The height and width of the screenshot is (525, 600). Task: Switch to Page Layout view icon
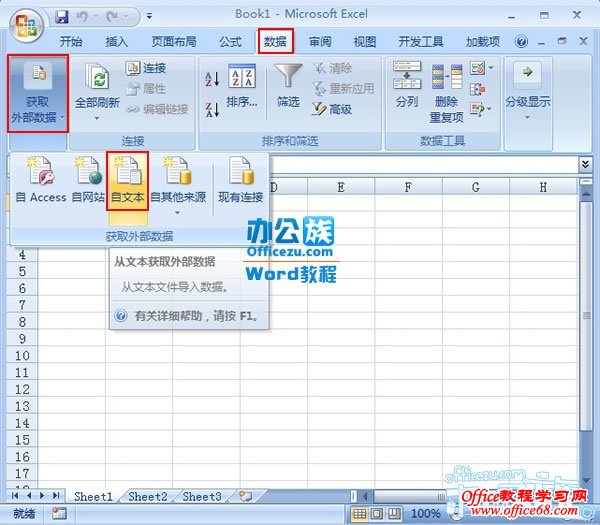(377, 514)
